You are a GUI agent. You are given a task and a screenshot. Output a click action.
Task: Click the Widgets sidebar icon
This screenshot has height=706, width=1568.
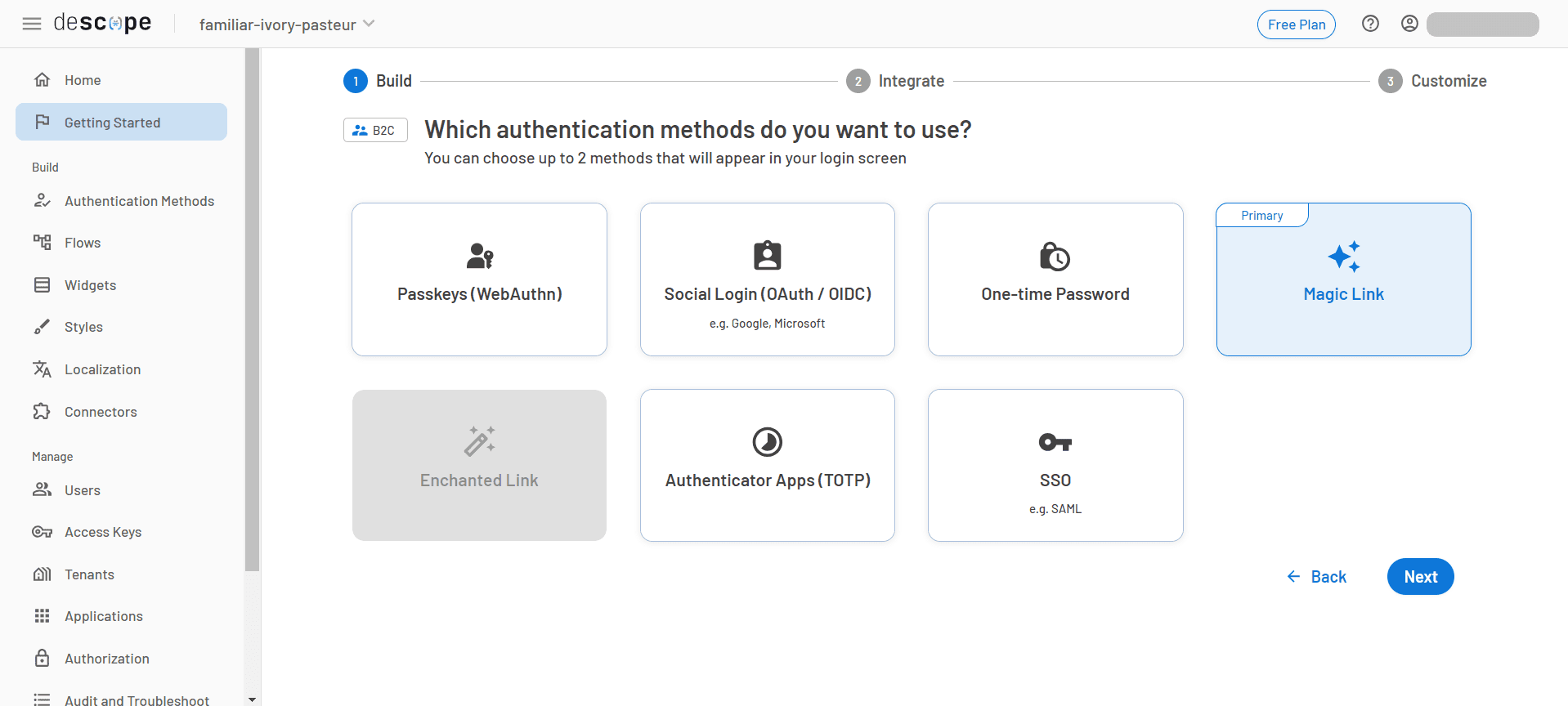pyautogui.click(x=43, y=285)
